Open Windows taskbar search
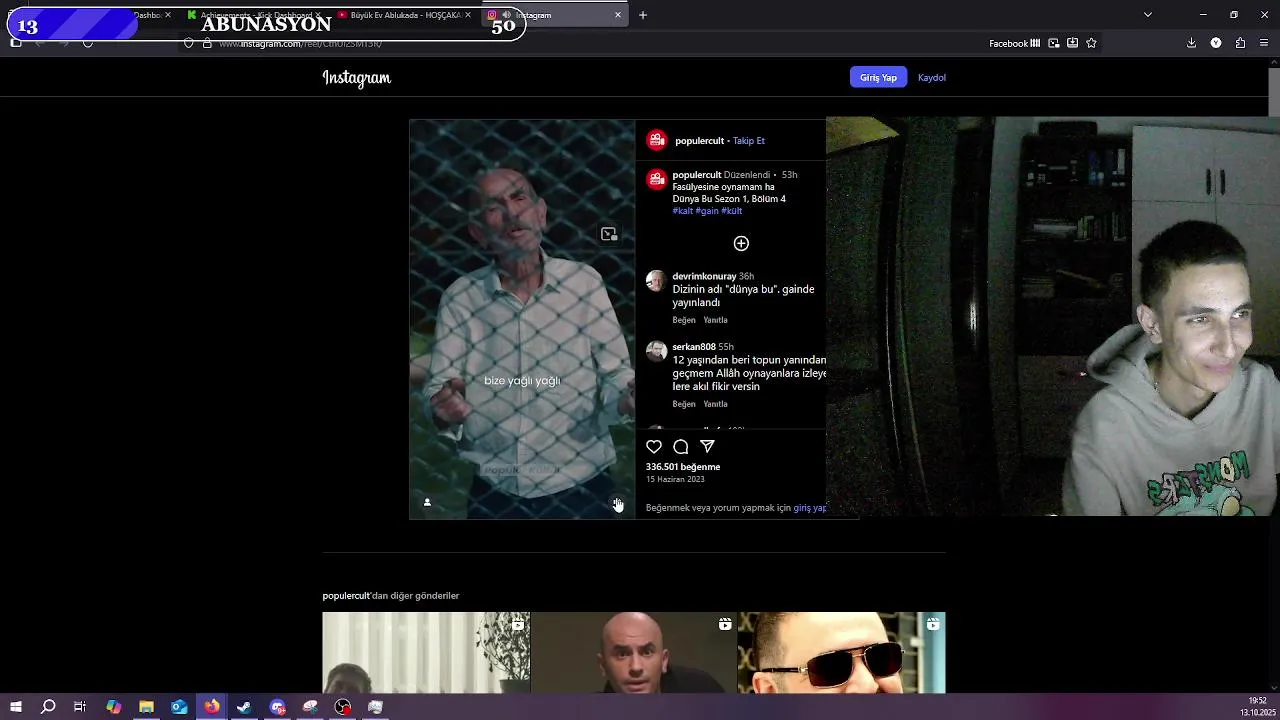Screen dimensions: 1280x720 coord(48,707)
